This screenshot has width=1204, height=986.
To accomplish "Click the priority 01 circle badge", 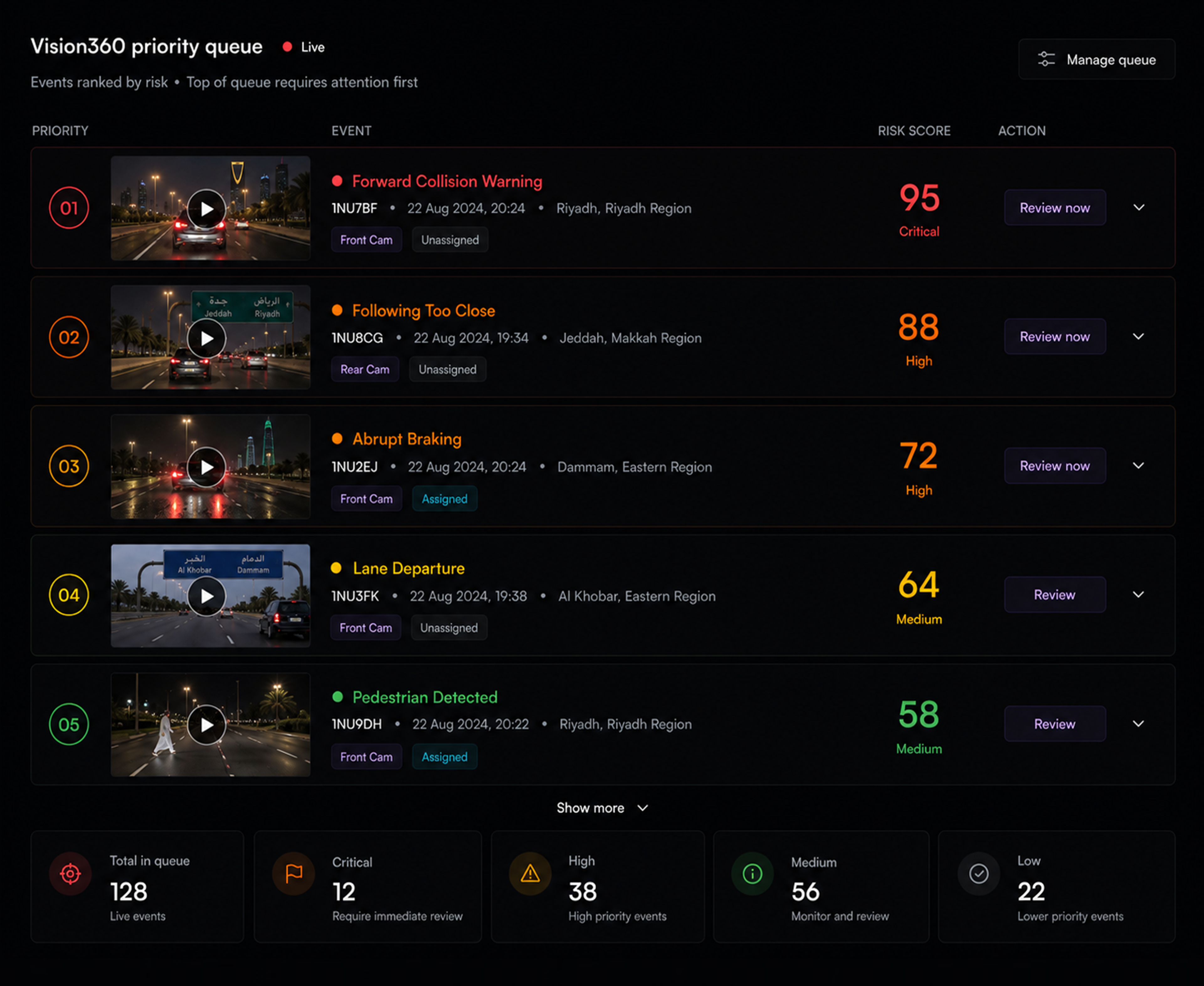I will (69, 208).
